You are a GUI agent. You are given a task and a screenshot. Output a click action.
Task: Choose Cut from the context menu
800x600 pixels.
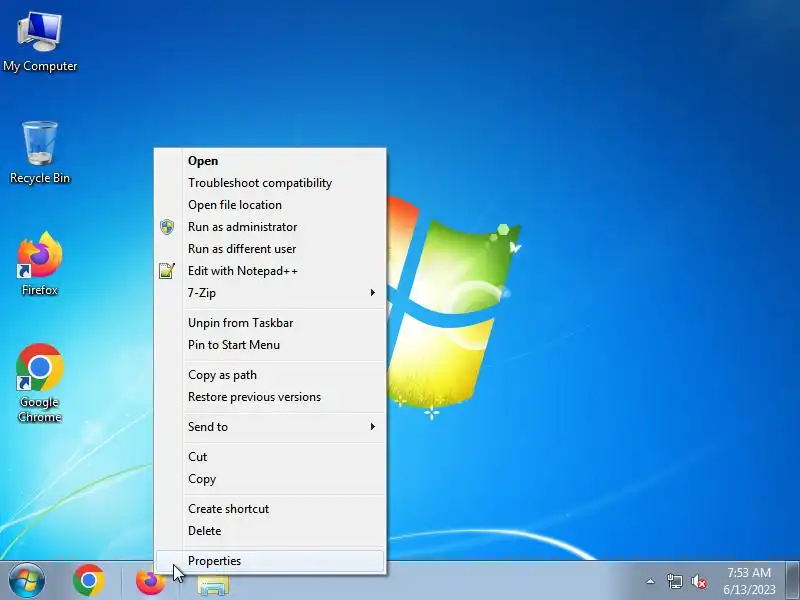[270, 457]
